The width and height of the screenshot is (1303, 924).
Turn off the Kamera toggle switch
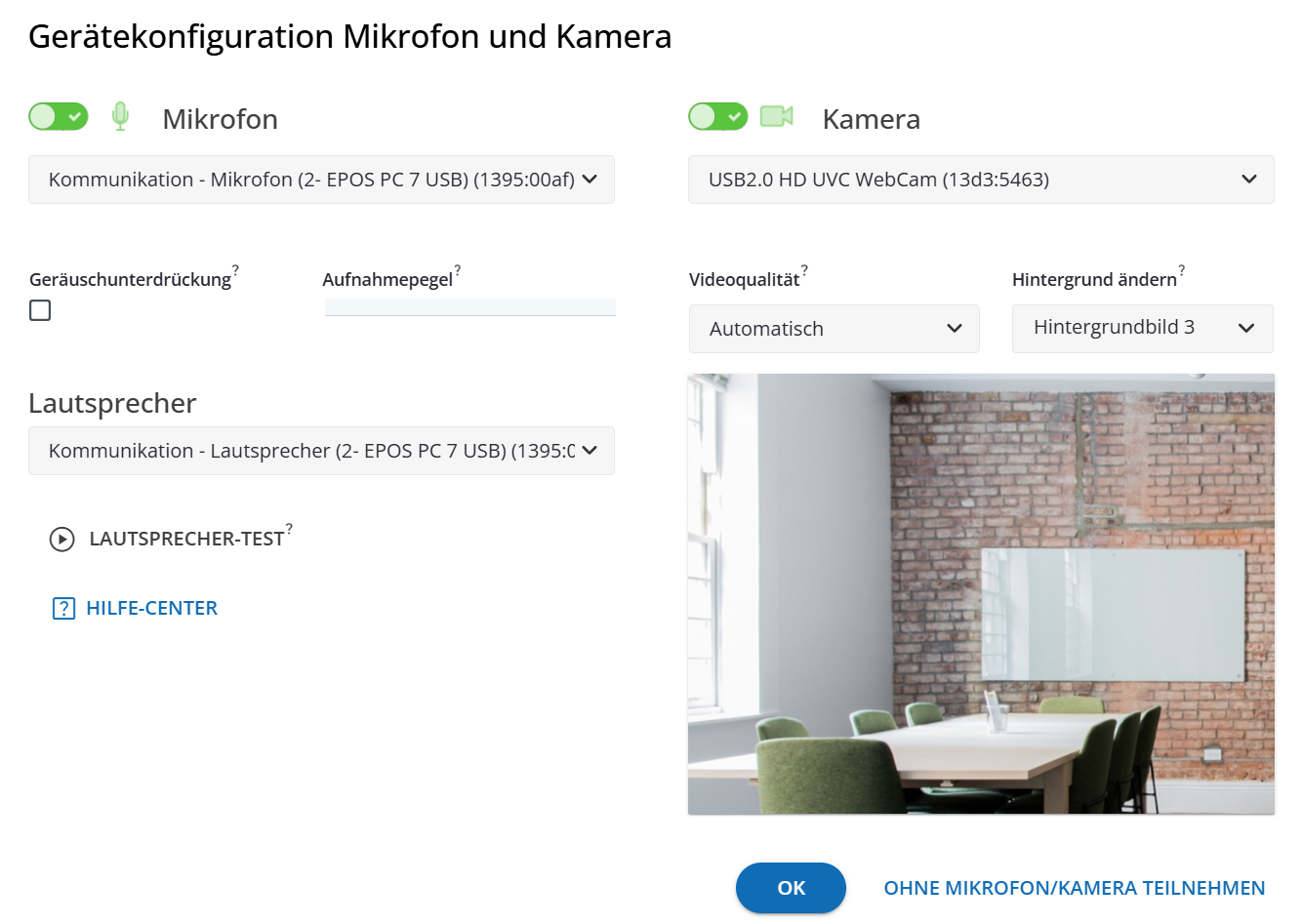[717, 117]
